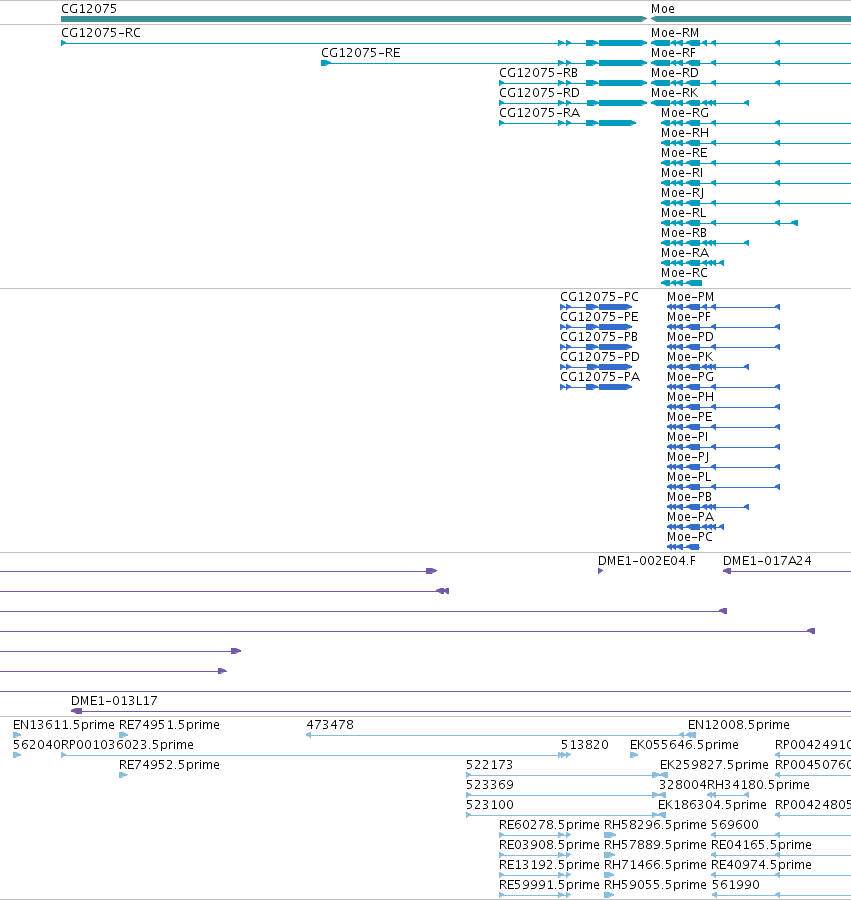Click the Moe-RG transcript label
Viewport: 851px width, 900px height.
[x=685, y=113]
